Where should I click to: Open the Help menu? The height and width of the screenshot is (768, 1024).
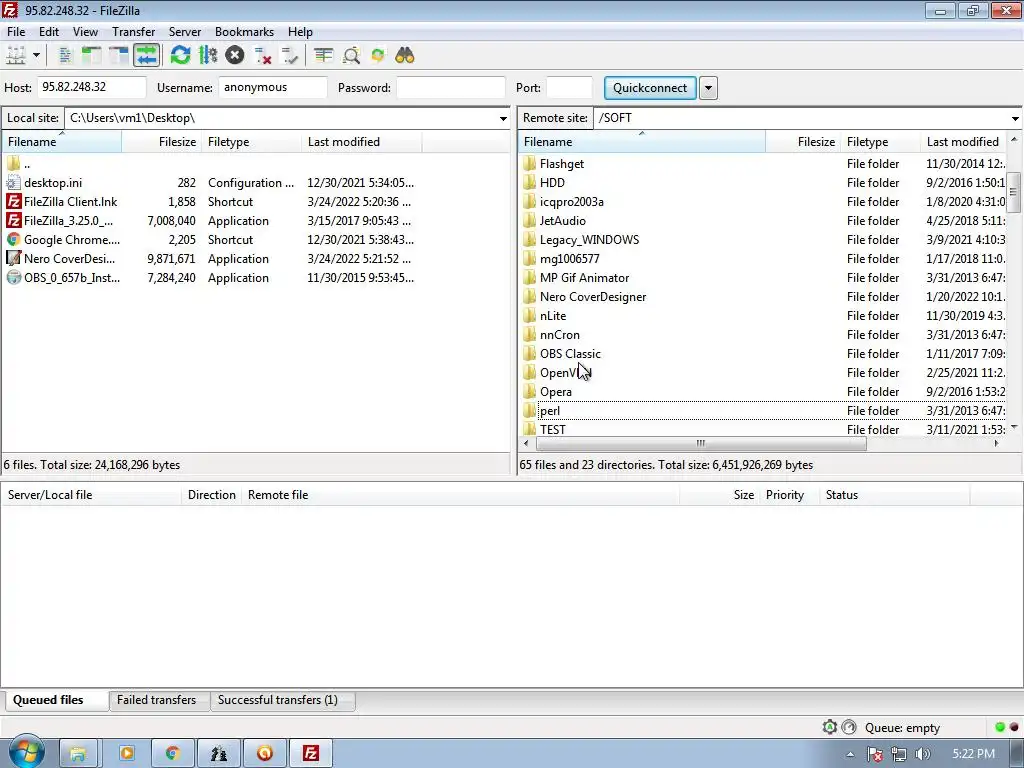300,32
